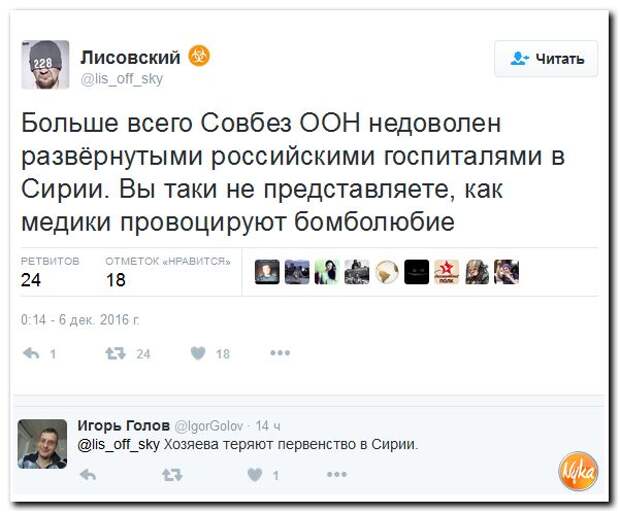This screenshot has height=513, width=620.
Task: Open Лисовский's profile avatar
Action: [45, 65]
